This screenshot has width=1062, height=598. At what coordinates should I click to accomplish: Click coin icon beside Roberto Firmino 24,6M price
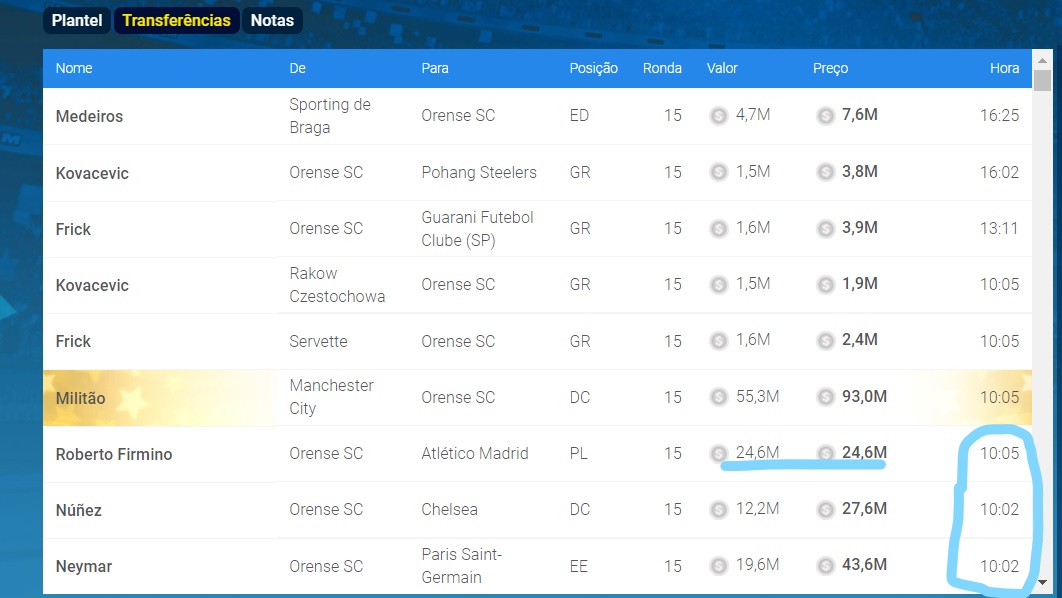point(825,454)
